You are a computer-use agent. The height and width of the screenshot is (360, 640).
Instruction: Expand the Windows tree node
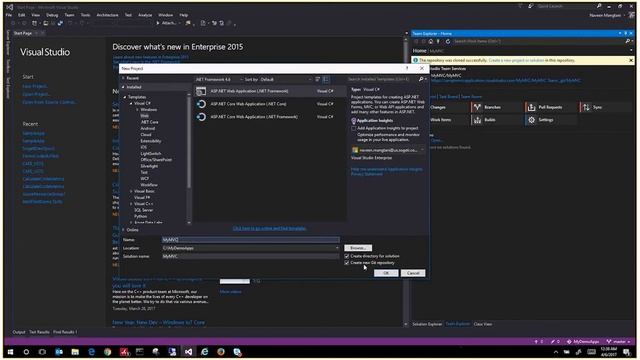pyautogui.click(x=138, y=110)
